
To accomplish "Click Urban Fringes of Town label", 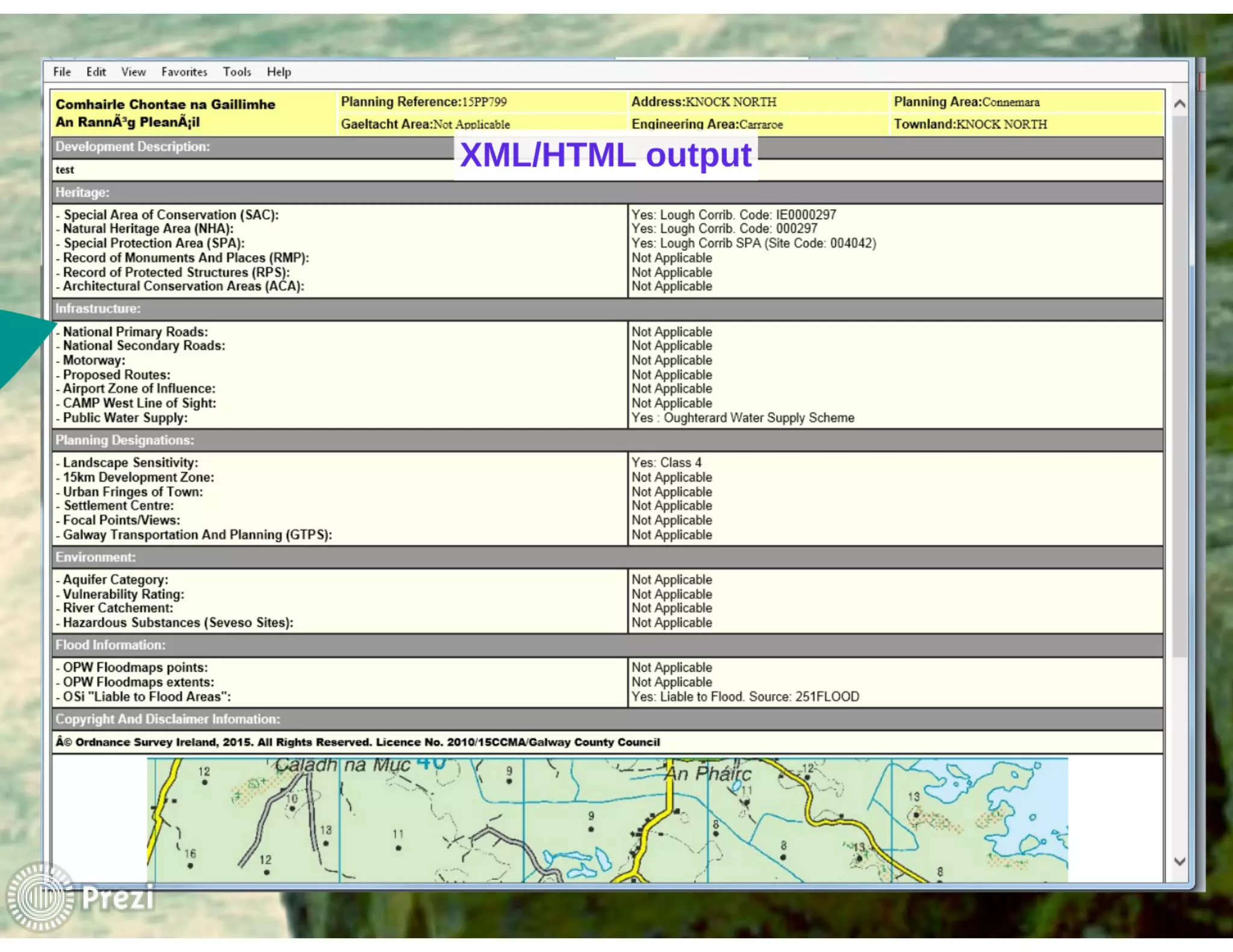I will [133, 492].
